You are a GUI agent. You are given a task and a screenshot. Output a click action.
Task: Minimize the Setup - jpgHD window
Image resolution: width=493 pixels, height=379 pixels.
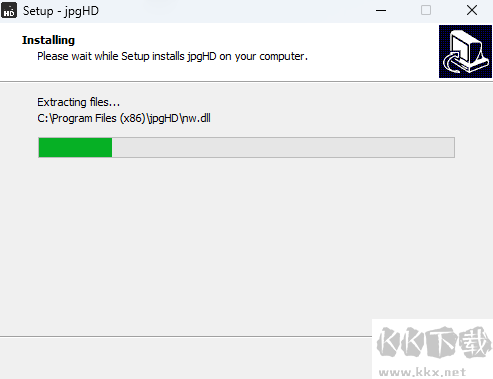coord(381,11)
